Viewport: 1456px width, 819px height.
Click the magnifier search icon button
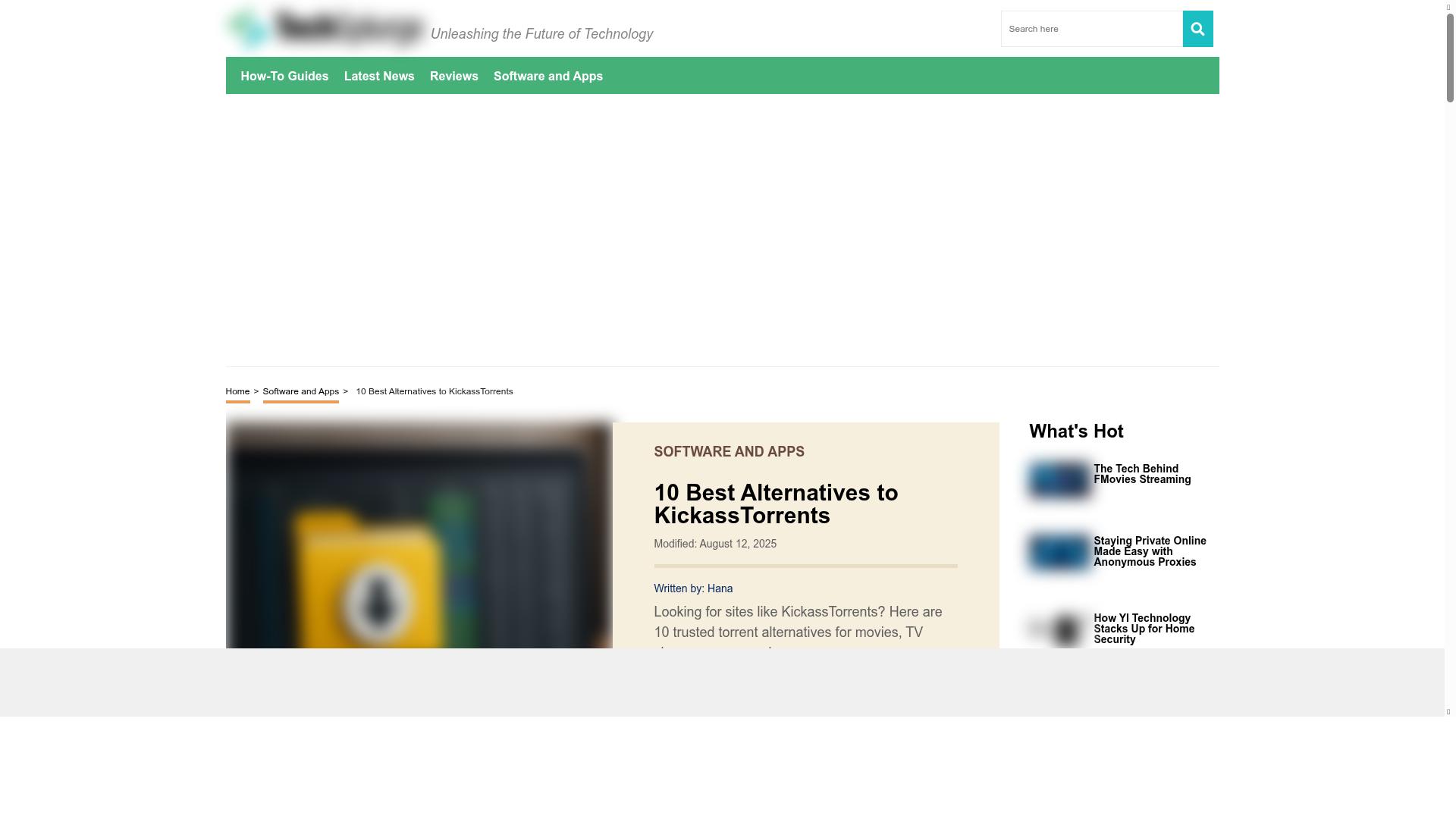pyautogui.click(x=1197, y=29)
